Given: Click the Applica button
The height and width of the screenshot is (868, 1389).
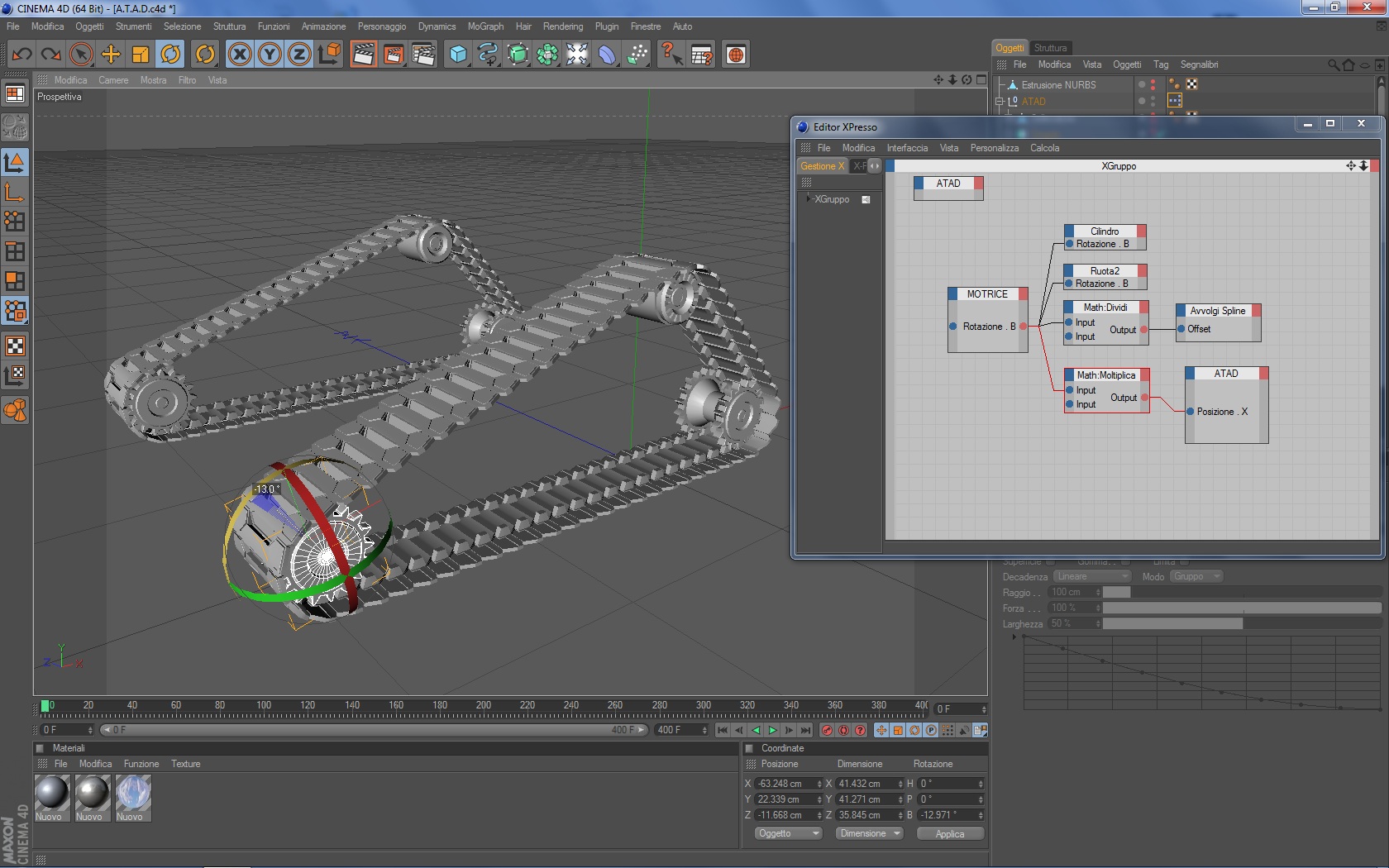Looking at the screenshot, I should click(950, 833).
